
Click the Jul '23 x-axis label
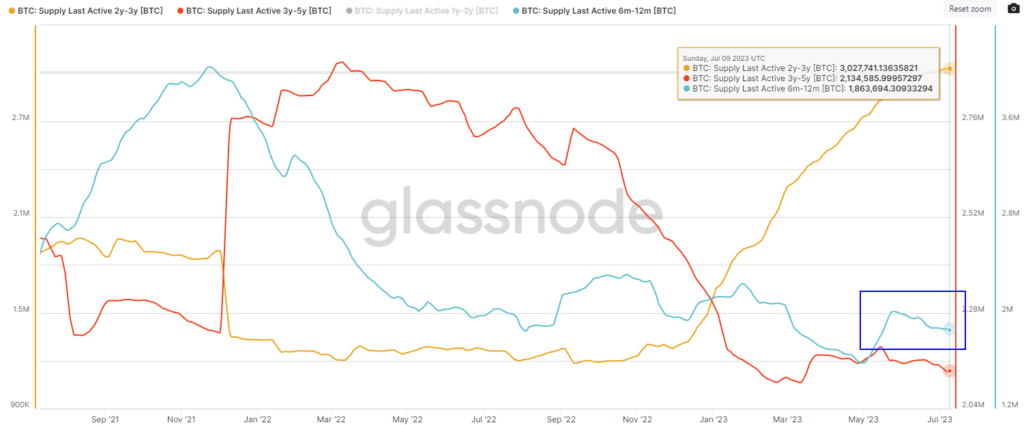point(939,420)
